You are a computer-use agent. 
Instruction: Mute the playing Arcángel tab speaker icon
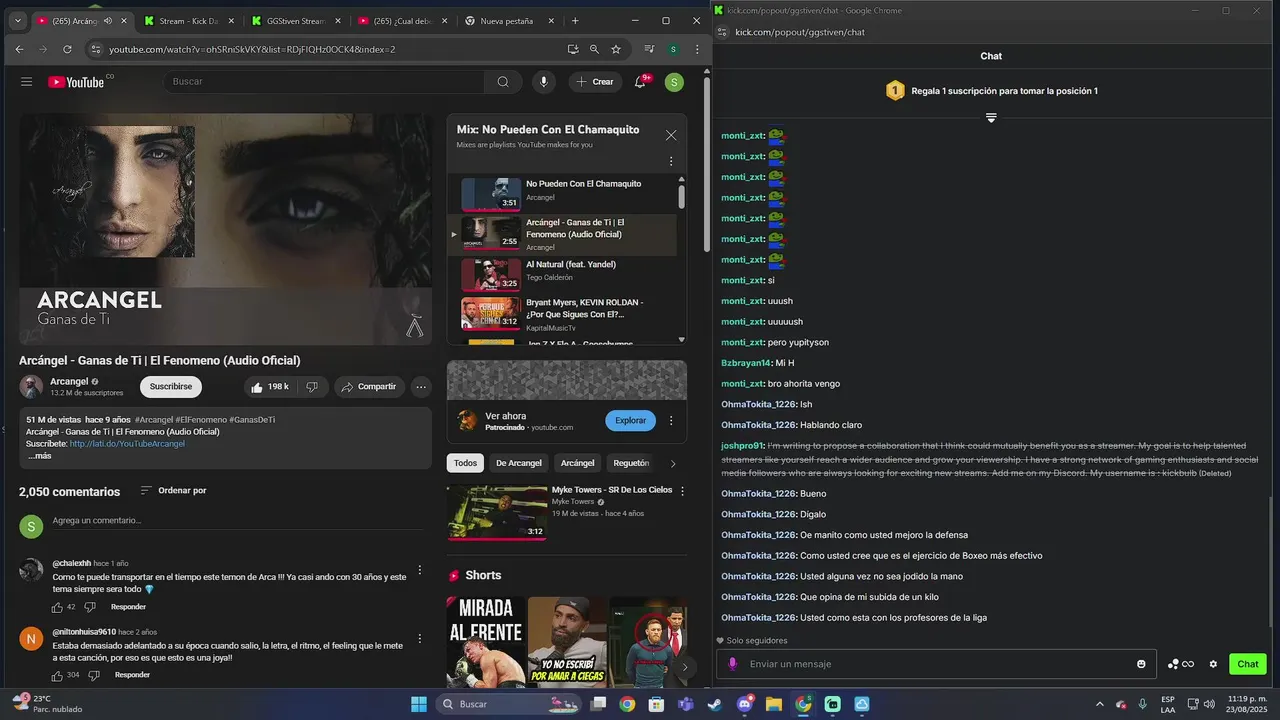(x=107, y=20)
